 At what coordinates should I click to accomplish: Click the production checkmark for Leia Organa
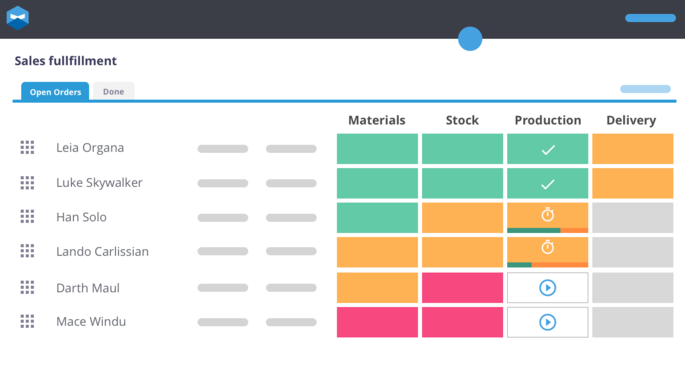(x=548, y=150)
